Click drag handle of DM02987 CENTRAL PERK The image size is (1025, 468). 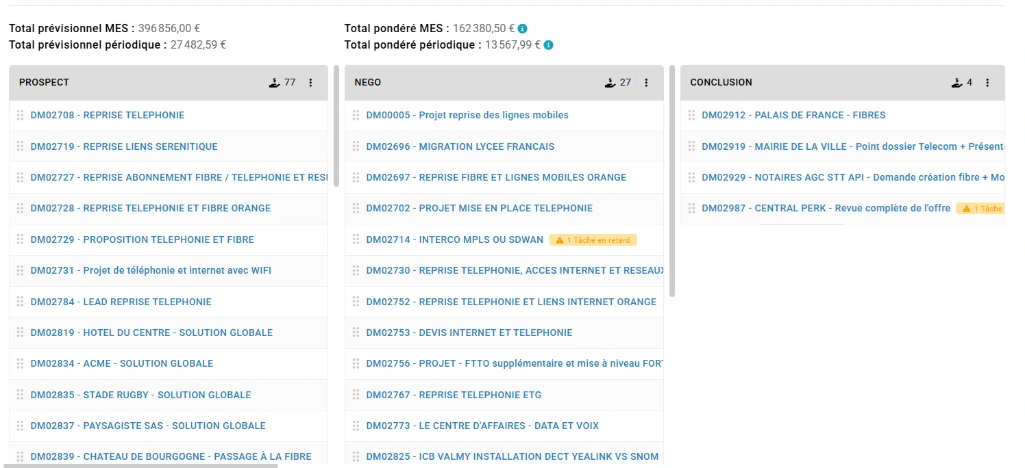tap(692, 209)
